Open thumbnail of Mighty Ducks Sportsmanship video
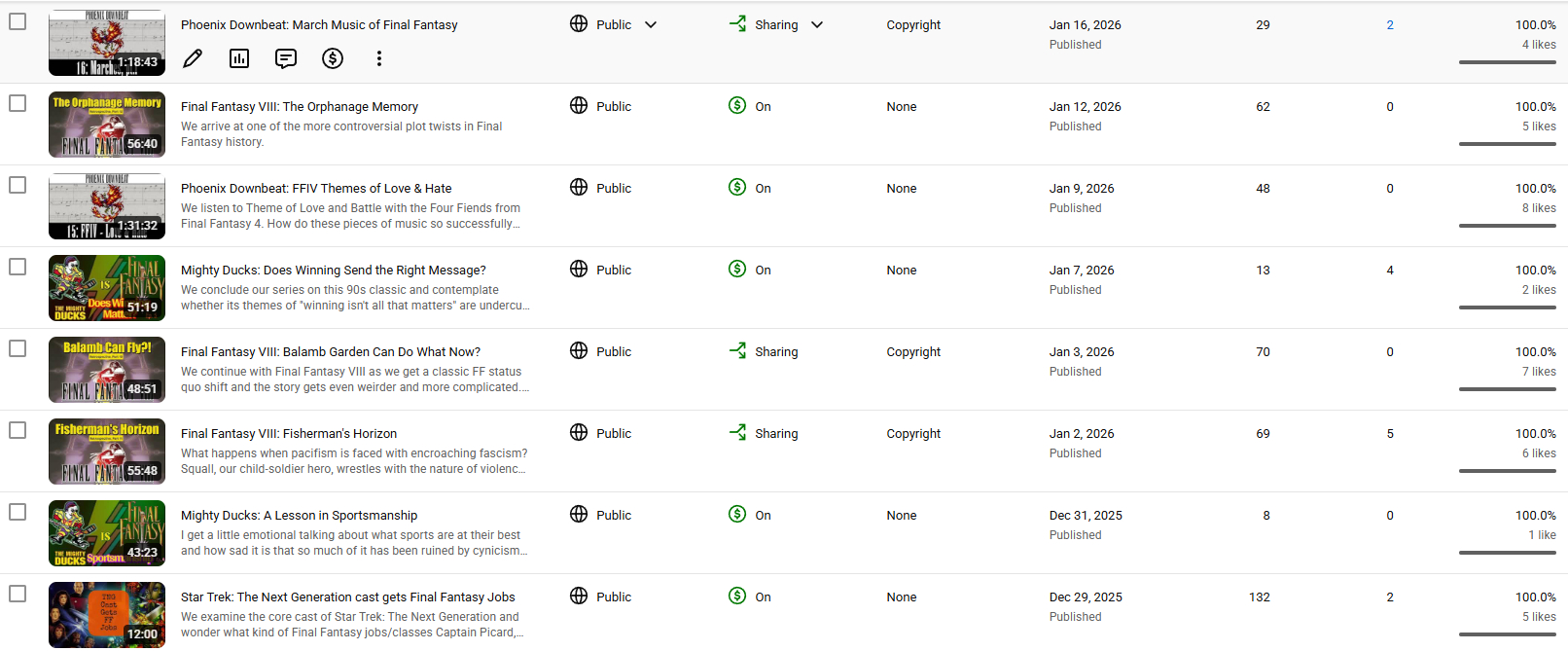The width and height of the screenshot is (1568, 651). coord(107,533)
